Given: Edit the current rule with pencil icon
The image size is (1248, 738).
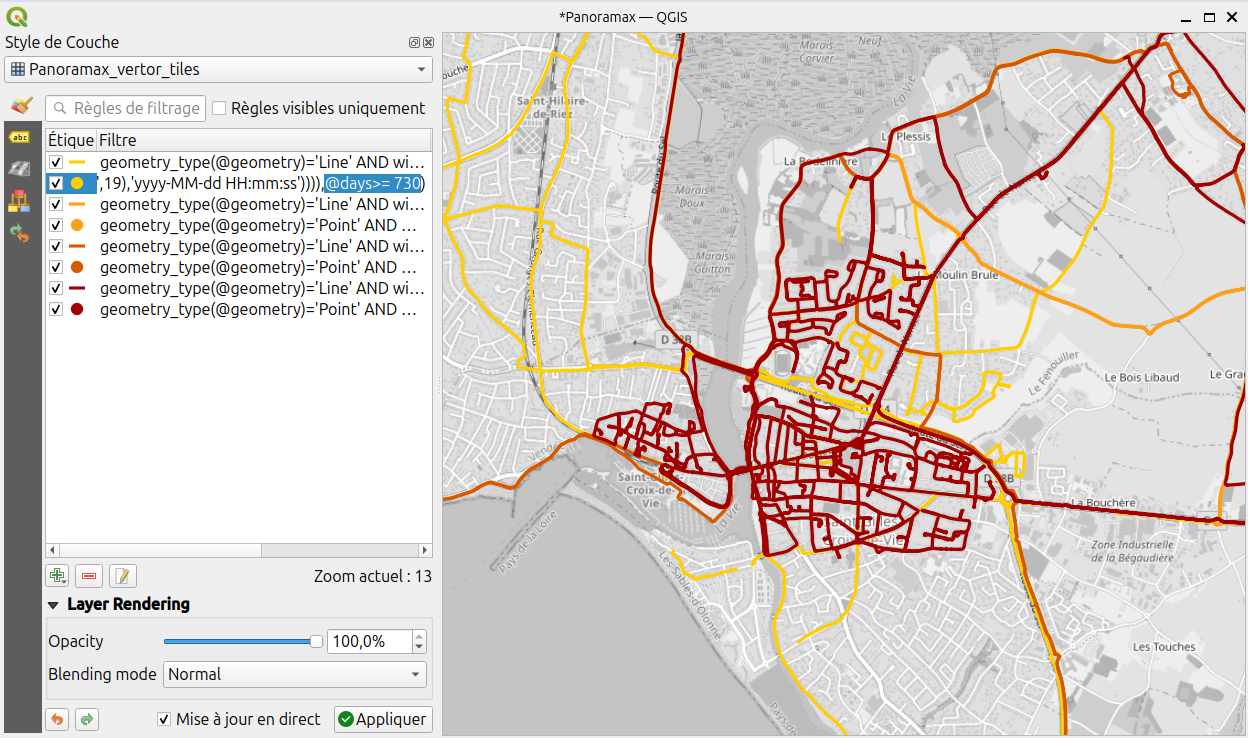Looking at the screenshot, I should click(123, 576).
